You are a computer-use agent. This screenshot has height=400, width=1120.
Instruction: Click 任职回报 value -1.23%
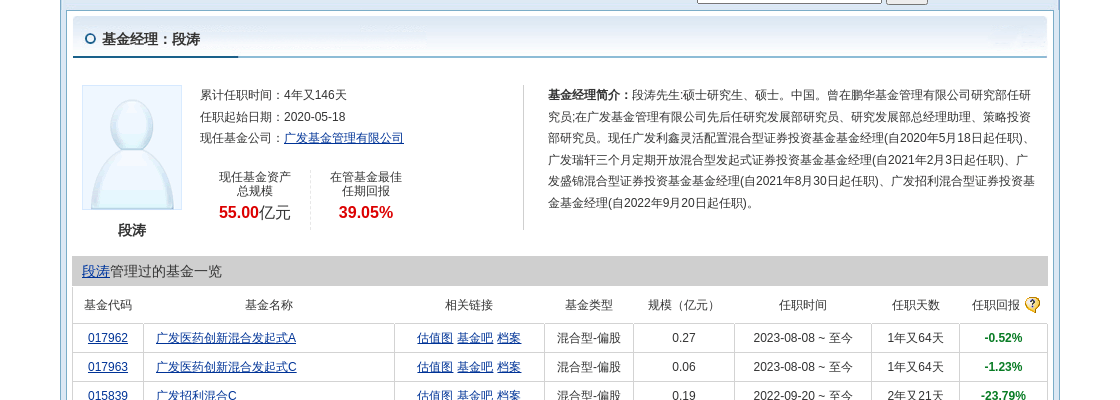pyautogui.click(x=1003, y=367)
